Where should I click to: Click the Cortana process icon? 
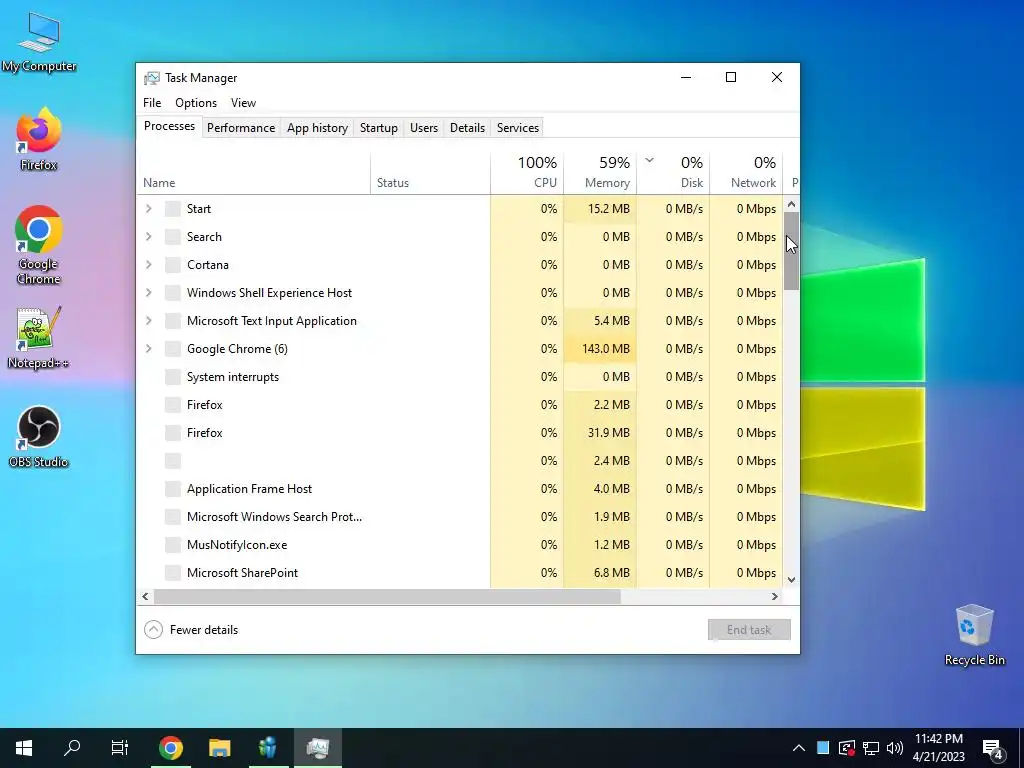tap(172, 265)
